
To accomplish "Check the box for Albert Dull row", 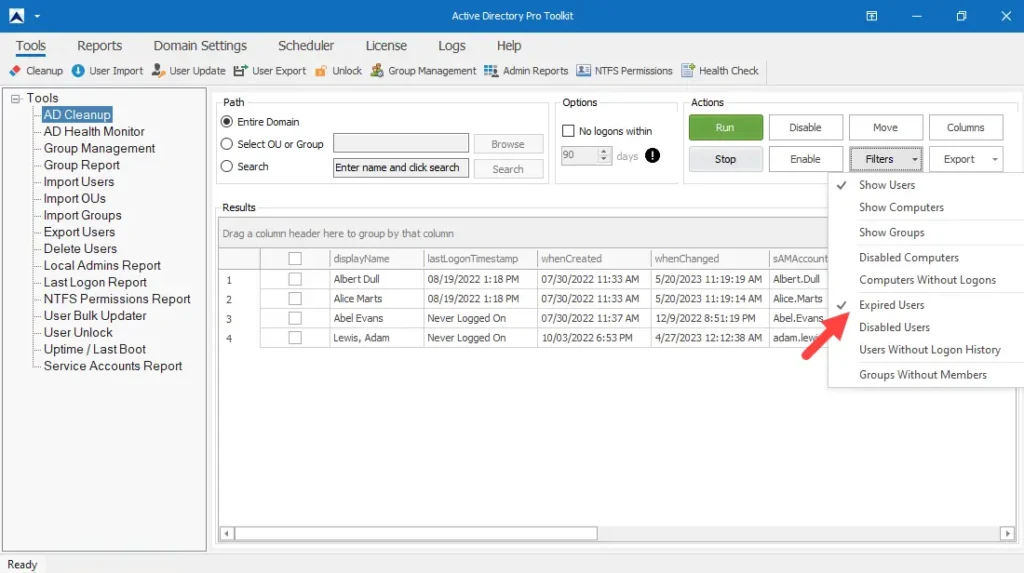I will coord(295,279).
